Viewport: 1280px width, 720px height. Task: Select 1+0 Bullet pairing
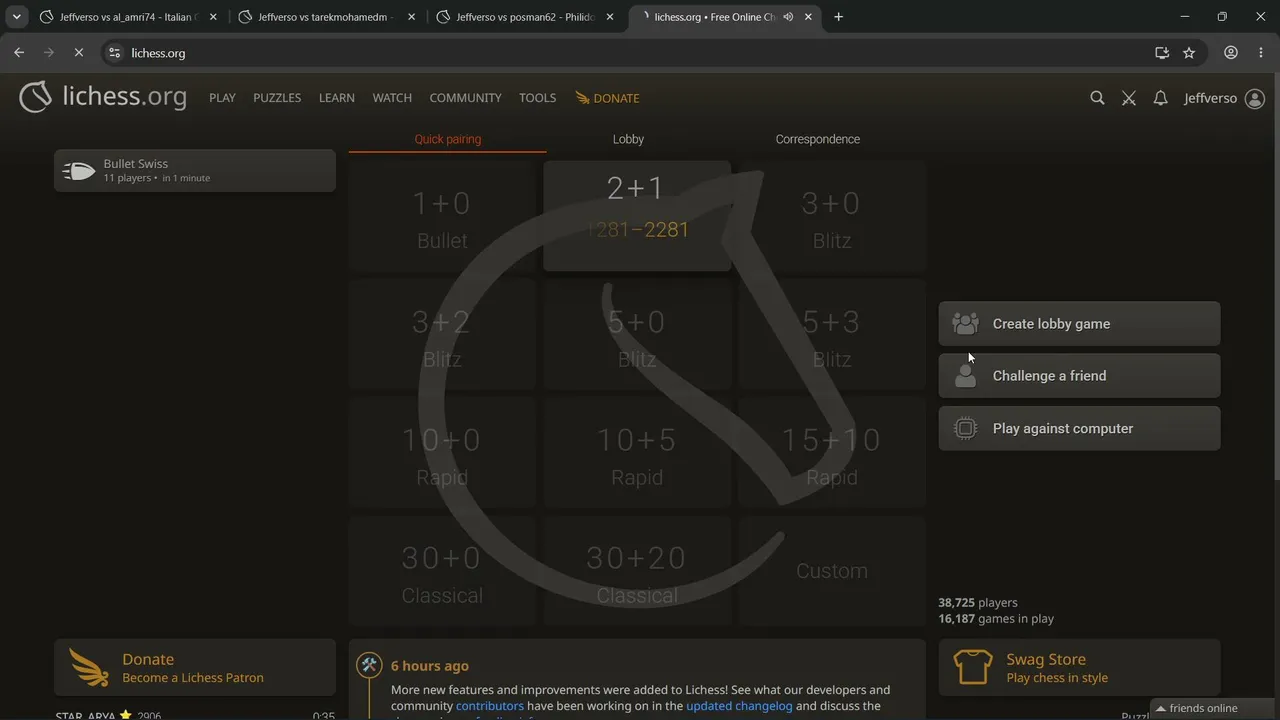pyautogui.click(x=442, y=216)
